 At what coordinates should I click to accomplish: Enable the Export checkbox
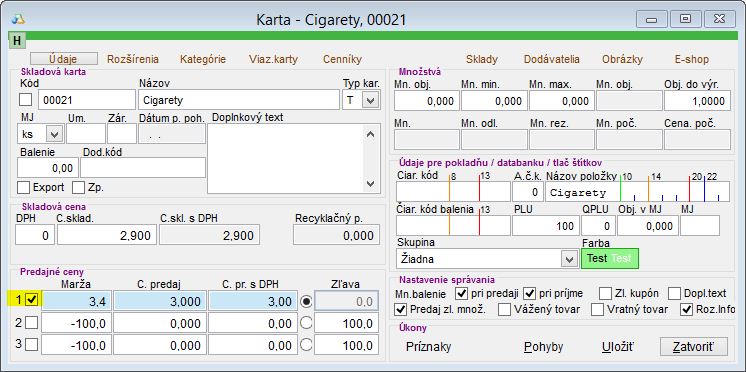click(x=23, y=187)
